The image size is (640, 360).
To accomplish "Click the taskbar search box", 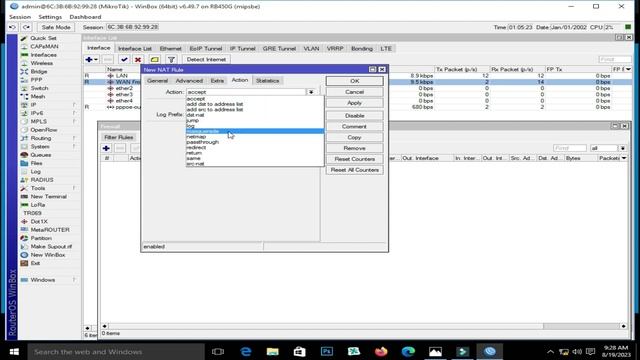I will pyautogui.click(x=116, y=351).
